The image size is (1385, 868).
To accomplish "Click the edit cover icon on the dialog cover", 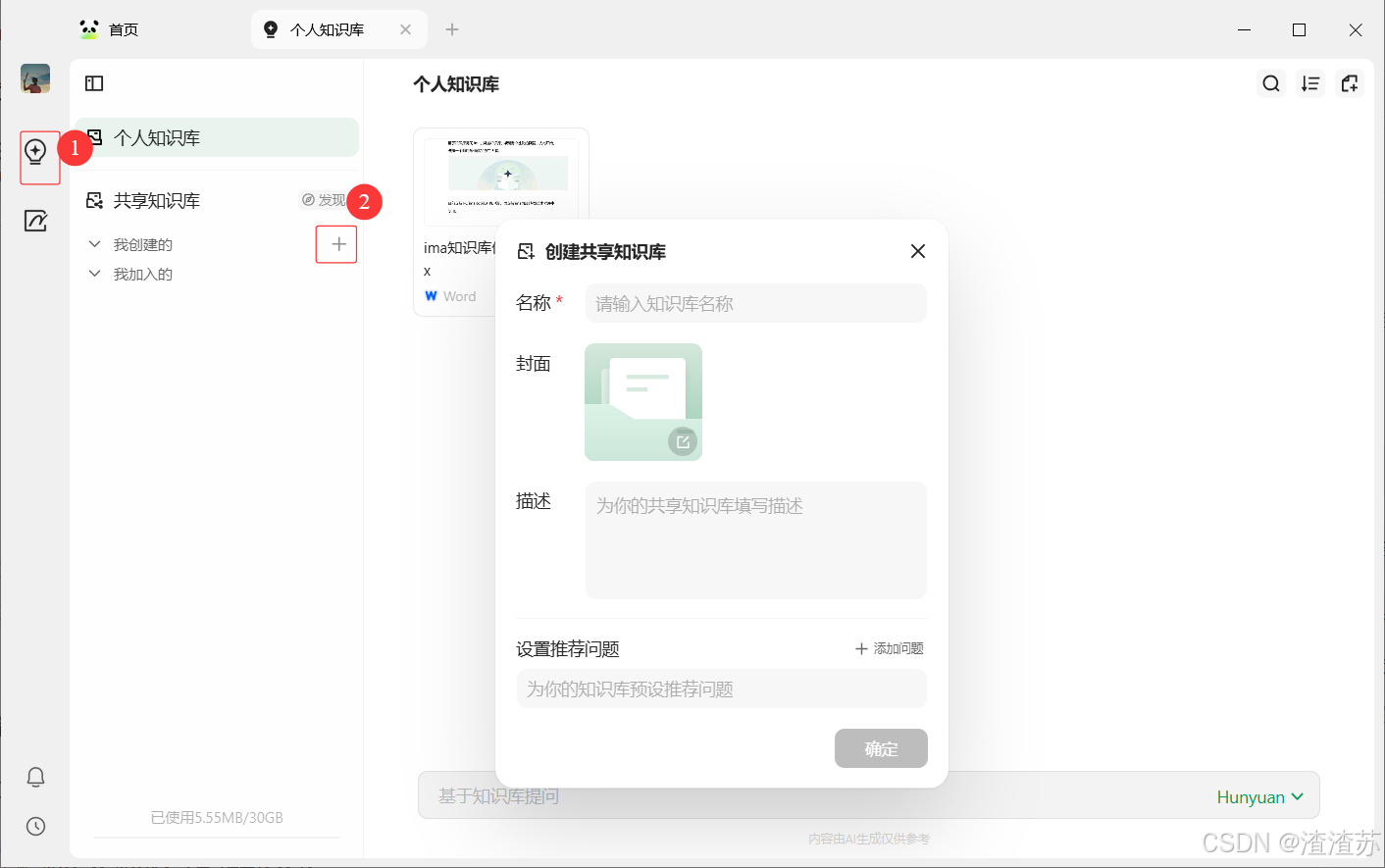I will tap(683, 440).
